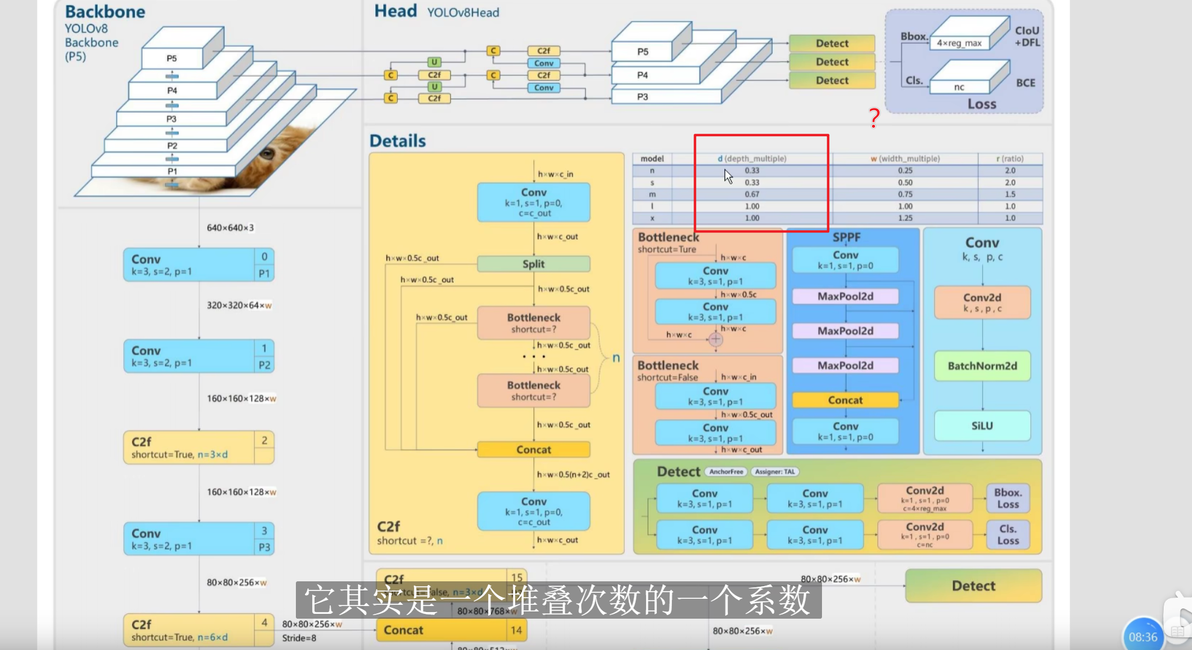This screenshot has width=1192, height=650.
Task: Click the model column header
Action: [x=652, y=159]
